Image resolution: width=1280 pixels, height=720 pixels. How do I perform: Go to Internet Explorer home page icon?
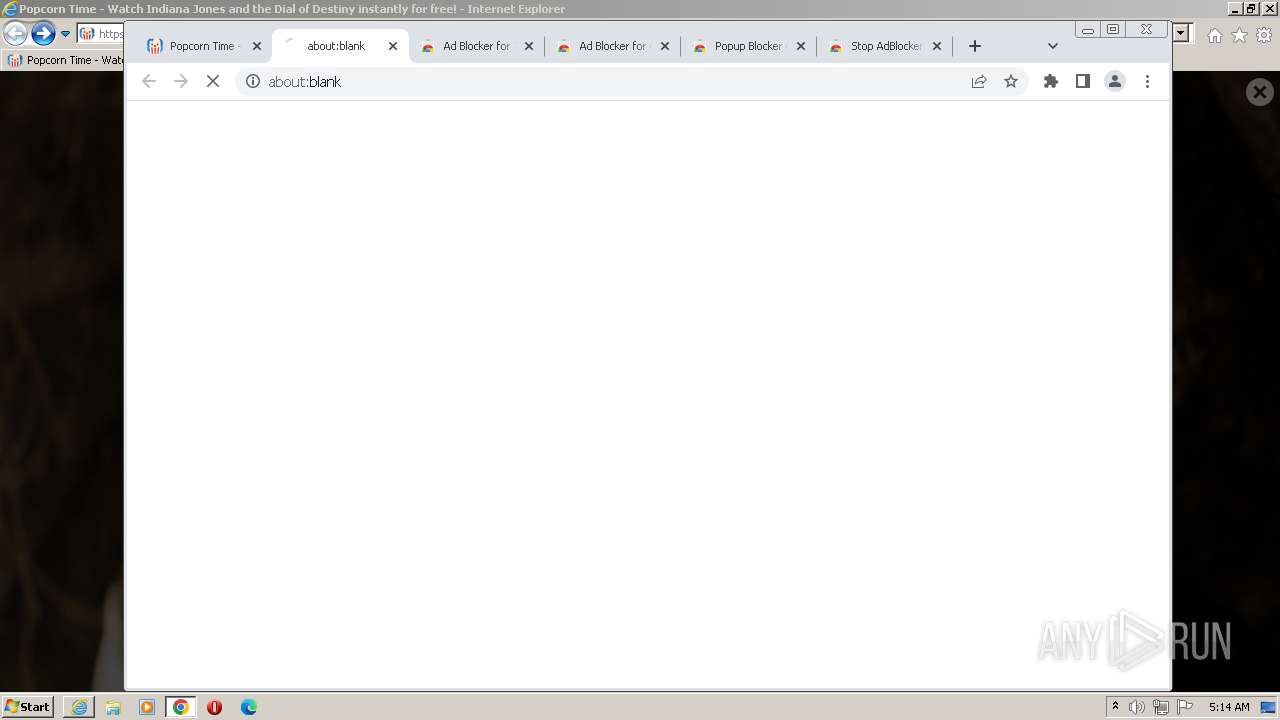point(1214,35)
